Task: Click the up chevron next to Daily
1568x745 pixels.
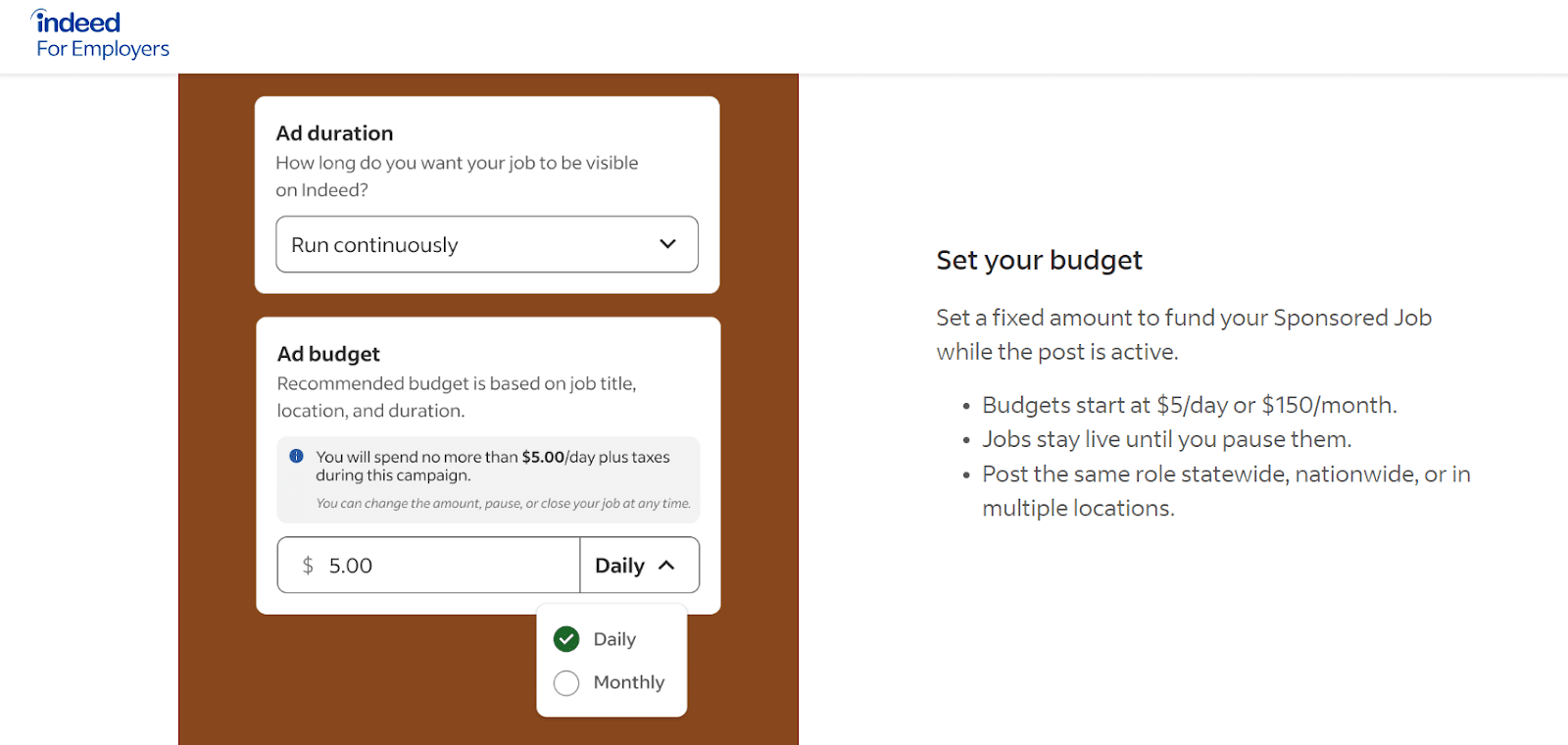Action: click(667, 566)
